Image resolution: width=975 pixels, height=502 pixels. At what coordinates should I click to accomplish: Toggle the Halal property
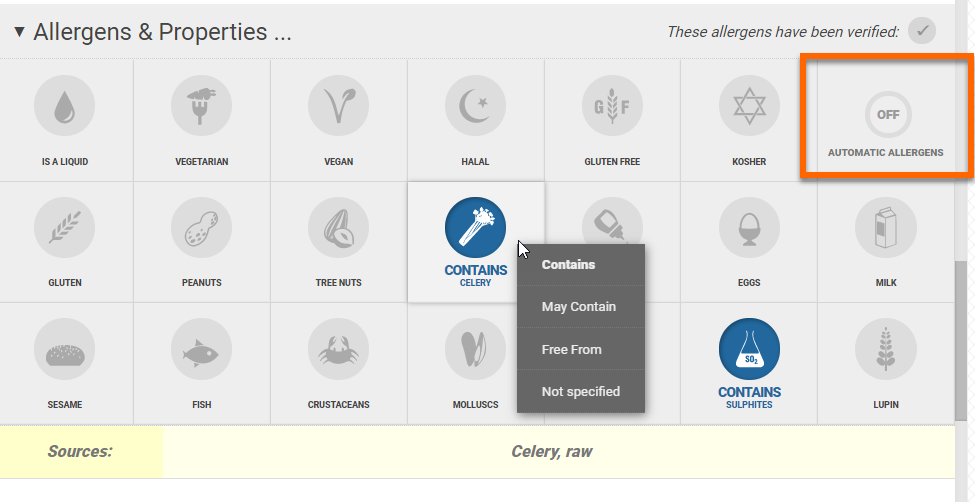pos(475,106)
